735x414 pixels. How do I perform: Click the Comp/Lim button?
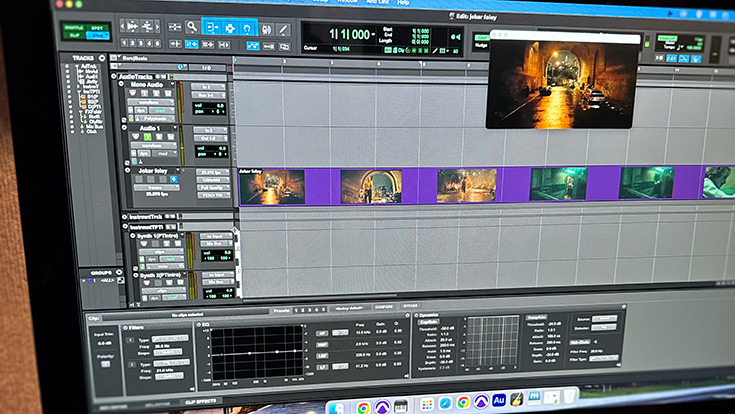(x=536, y=317)
